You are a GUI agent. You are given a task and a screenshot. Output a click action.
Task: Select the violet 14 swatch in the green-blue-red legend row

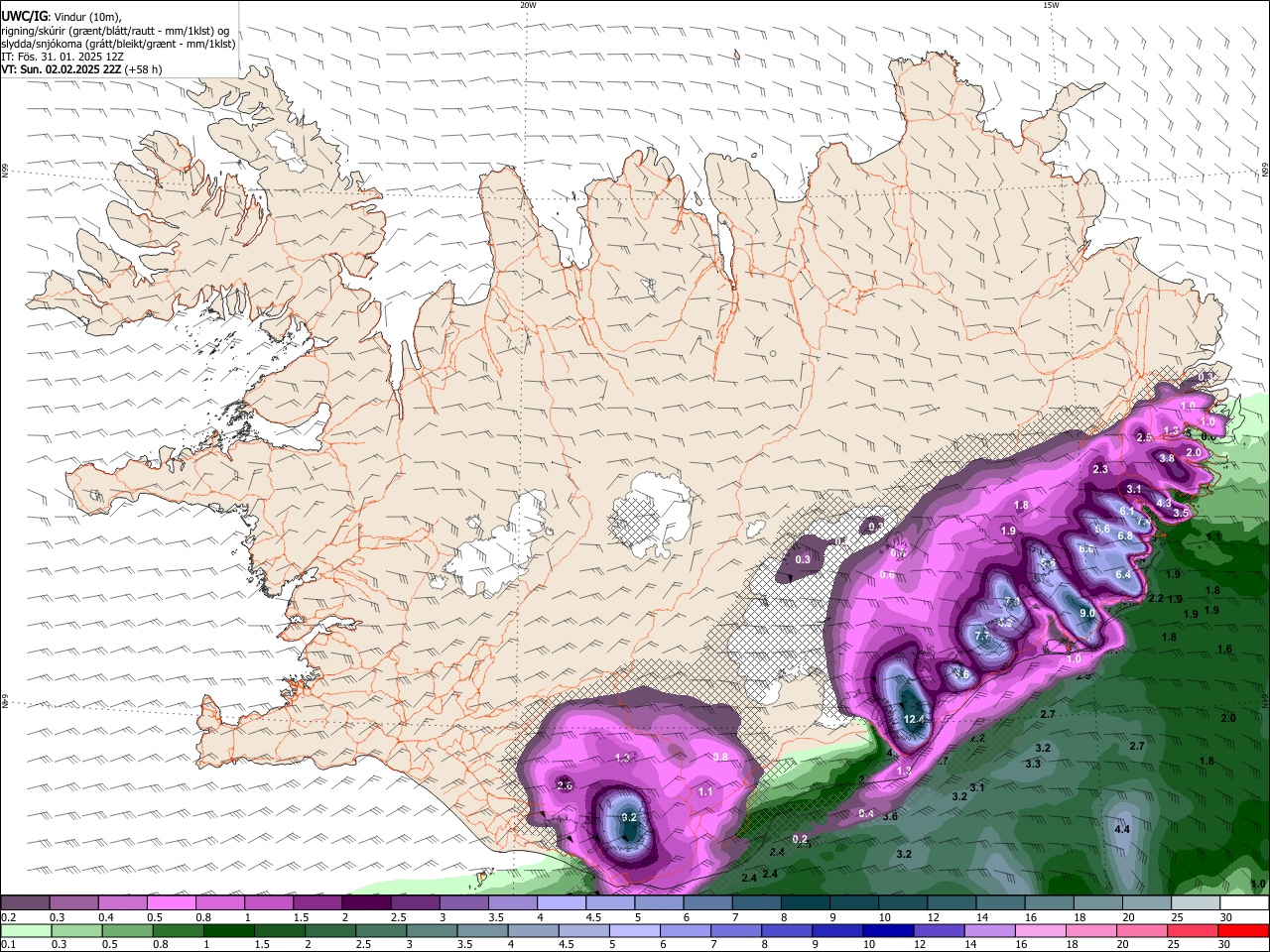coord(988,930)
